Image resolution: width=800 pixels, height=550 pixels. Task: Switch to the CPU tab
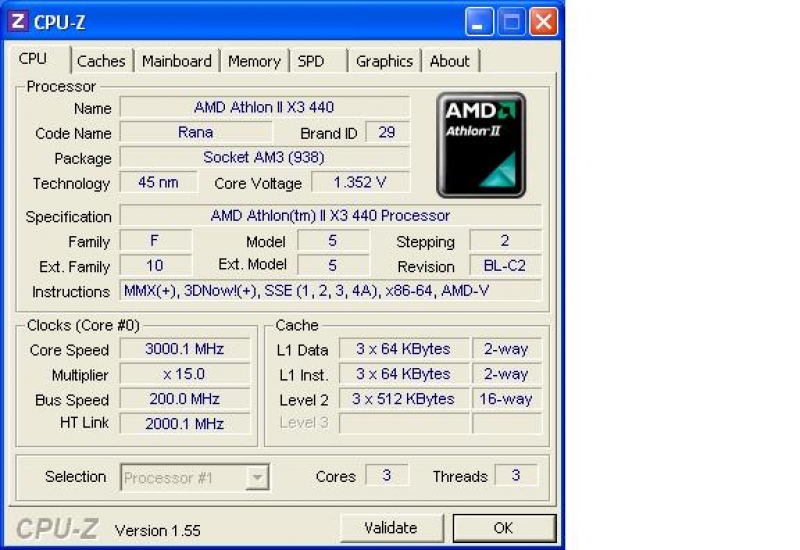39,59
